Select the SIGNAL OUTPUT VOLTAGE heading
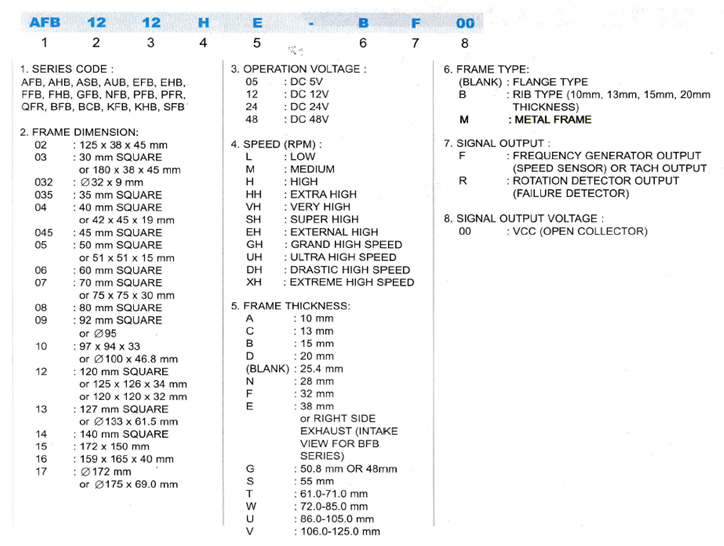The width and height of the screenshot is (724, 546). (x=524, y=218)
